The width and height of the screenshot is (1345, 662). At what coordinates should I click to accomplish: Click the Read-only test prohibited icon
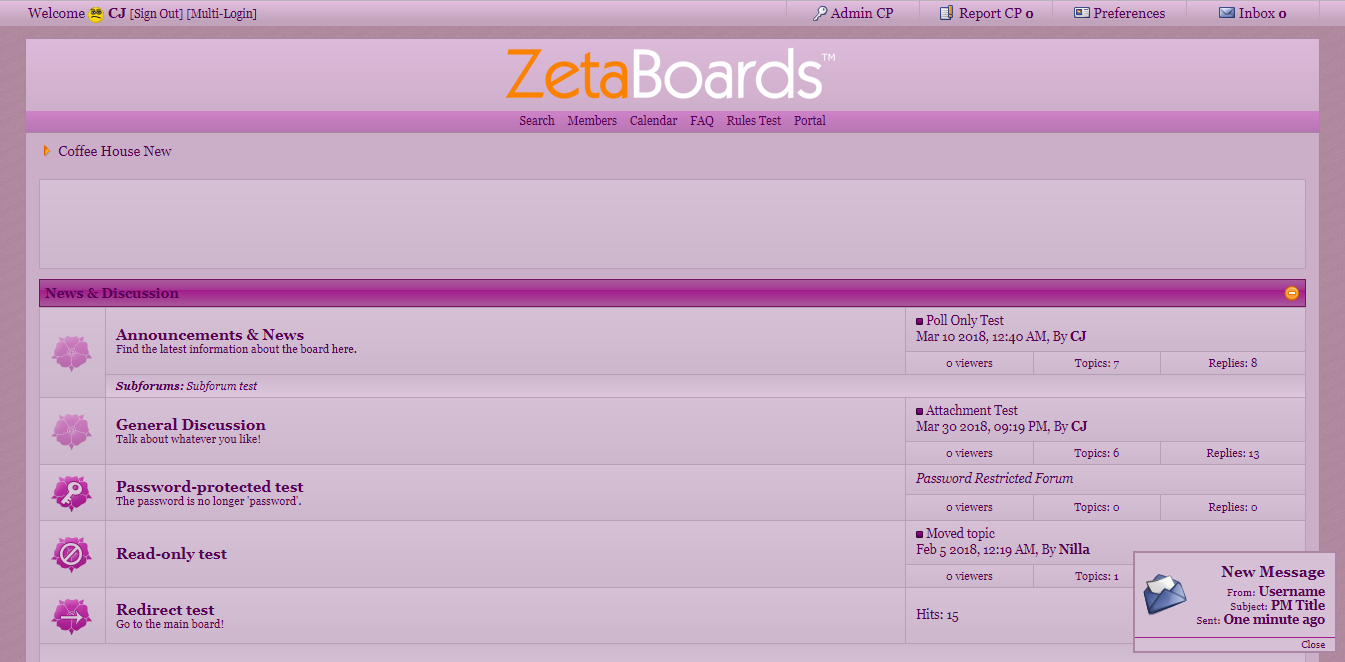coord(72,553)
